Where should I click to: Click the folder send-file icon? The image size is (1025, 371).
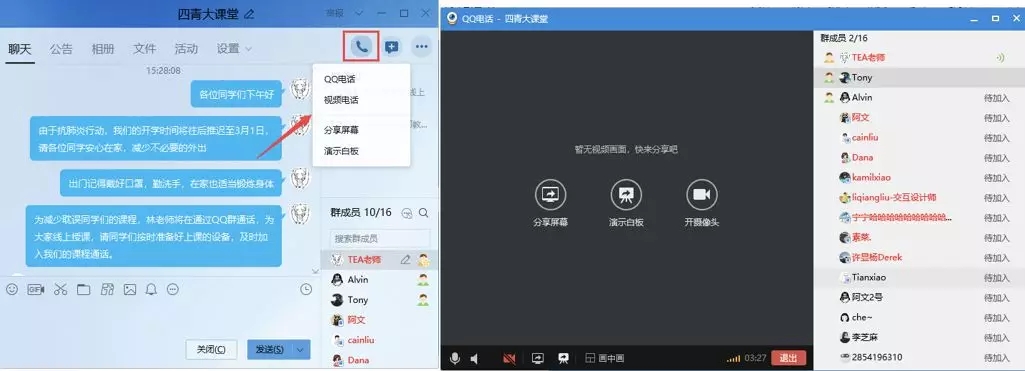[84, 289]
